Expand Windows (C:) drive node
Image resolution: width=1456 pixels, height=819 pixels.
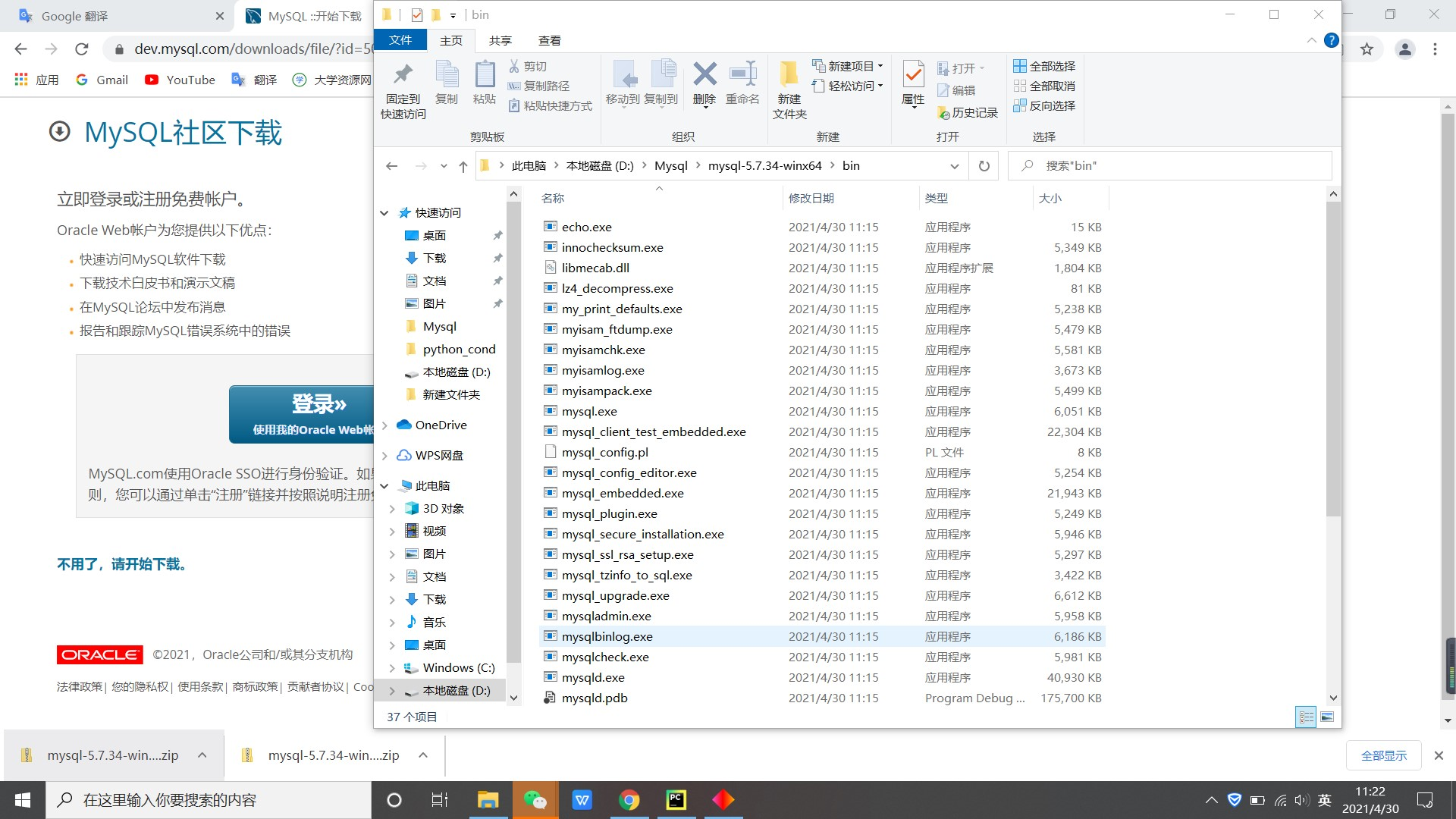392,668
